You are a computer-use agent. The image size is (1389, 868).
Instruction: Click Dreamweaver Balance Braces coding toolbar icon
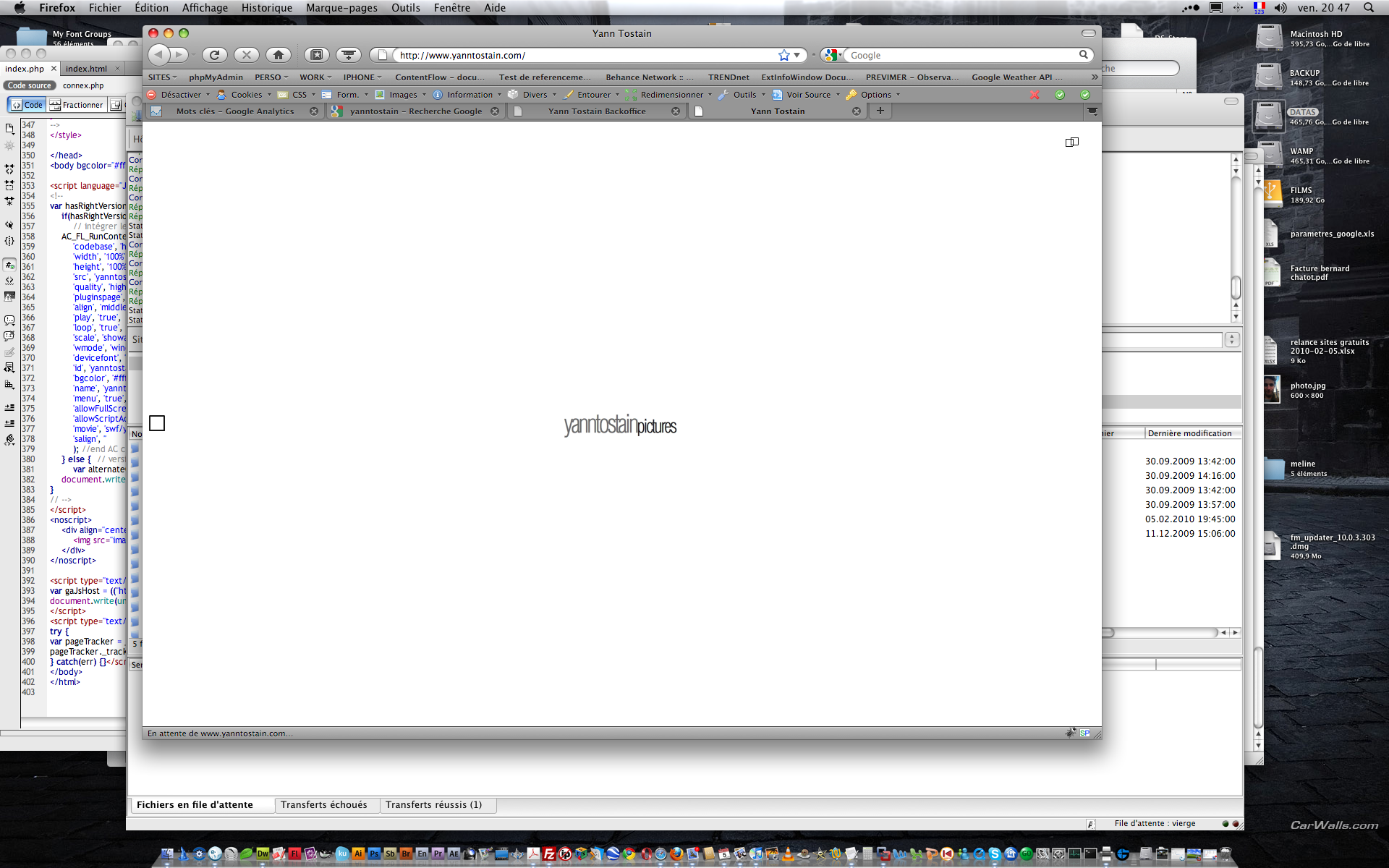pos(9,241)
